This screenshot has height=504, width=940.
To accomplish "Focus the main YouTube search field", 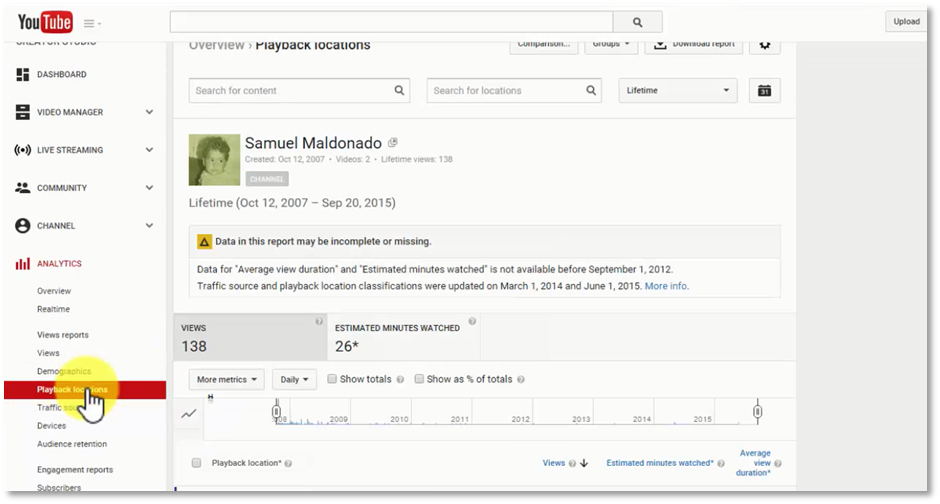I will tap(391, 22).
